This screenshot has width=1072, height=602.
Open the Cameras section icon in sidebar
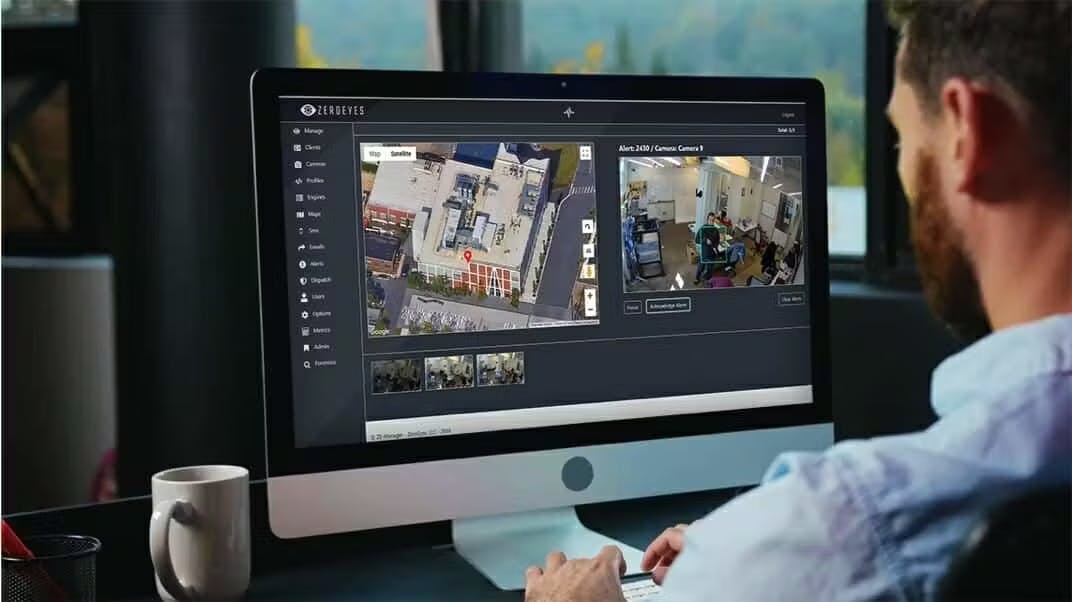pos(298,164)
